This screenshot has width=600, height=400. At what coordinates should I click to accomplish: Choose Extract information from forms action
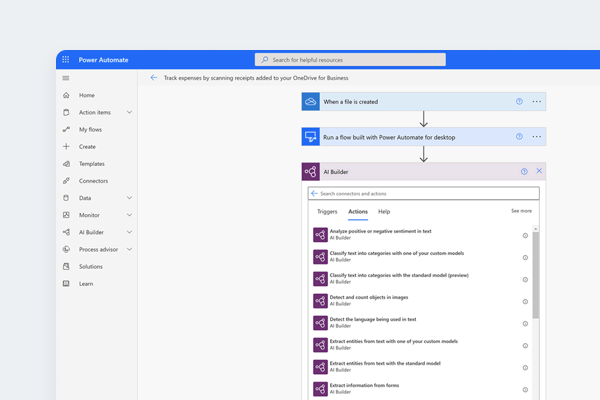click(420, 389)
